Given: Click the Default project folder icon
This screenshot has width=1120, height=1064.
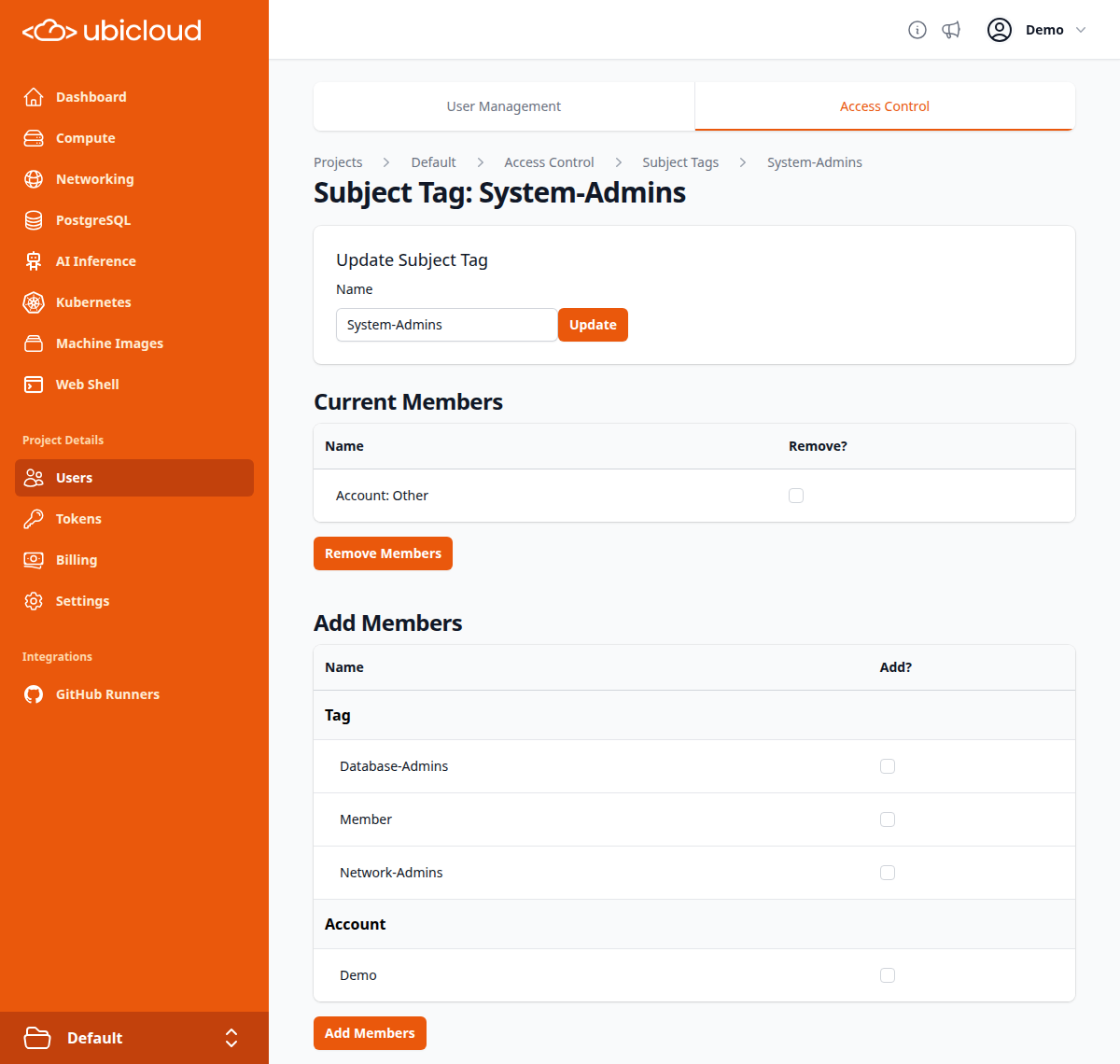Looking at the screenshot, I should 37,1038.
